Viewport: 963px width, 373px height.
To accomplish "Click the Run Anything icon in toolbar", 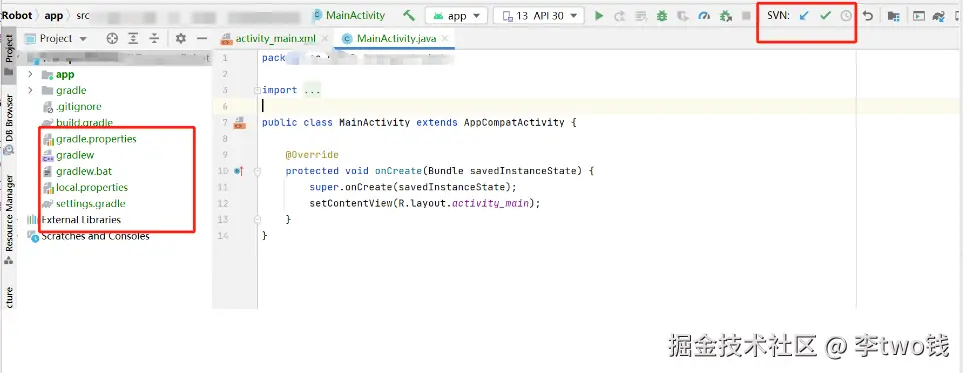I will point(918,16).
